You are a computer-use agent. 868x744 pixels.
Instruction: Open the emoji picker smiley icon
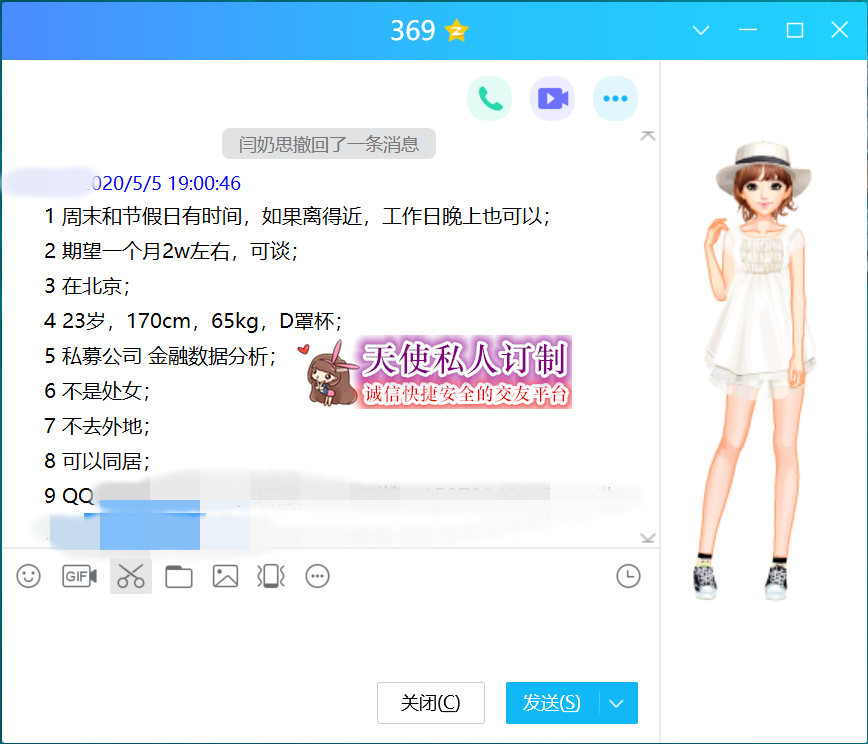click(29, 576)
